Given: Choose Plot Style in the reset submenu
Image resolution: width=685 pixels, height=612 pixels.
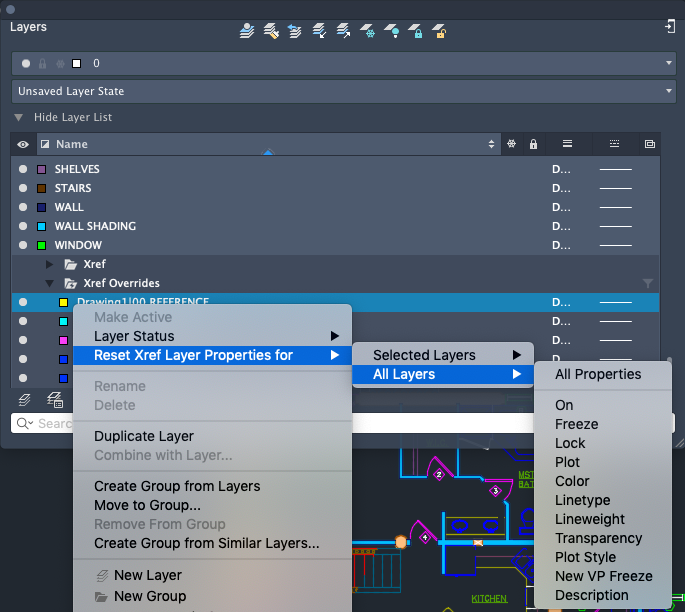Looking at the screenshot, I should click(603, 557).
